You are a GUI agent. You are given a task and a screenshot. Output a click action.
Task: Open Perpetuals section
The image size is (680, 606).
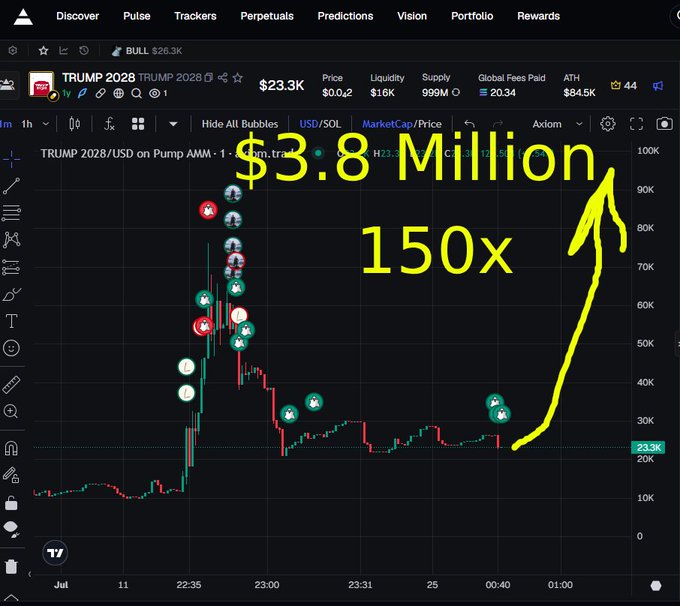pos(267,16)
